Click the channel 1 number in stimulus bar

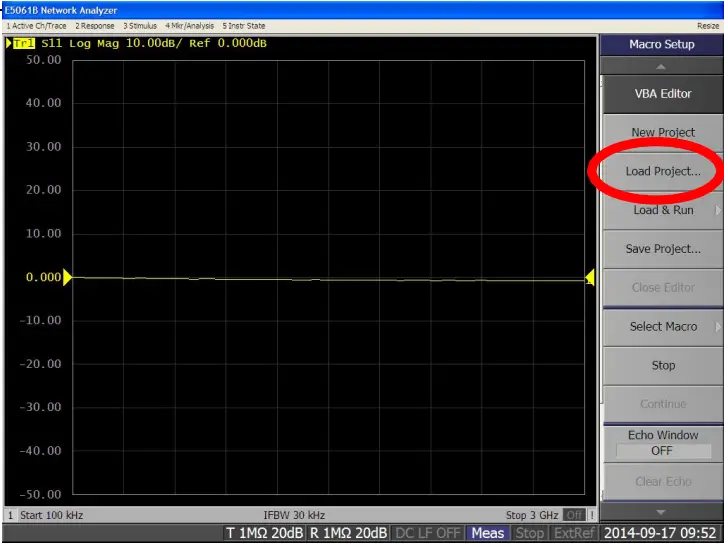[11, 515]
